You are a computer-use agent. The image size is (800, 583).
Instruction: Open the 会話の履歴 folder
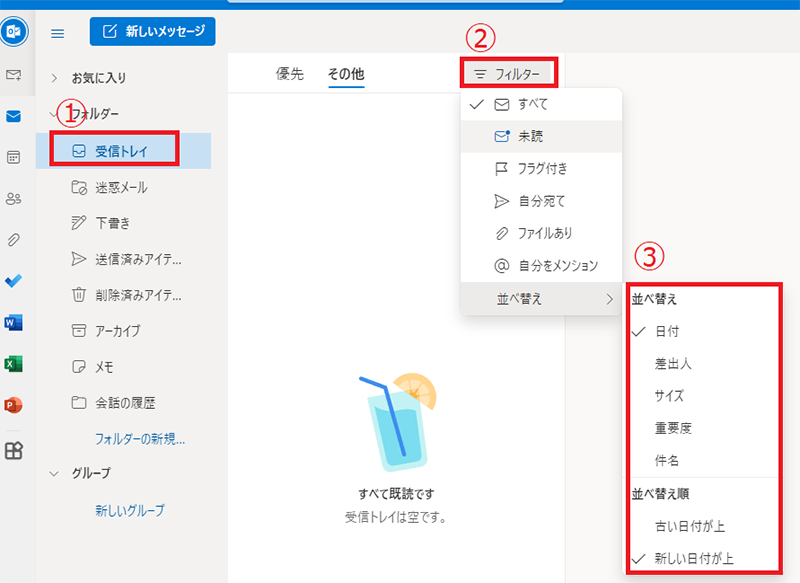[x=123, y=403]
